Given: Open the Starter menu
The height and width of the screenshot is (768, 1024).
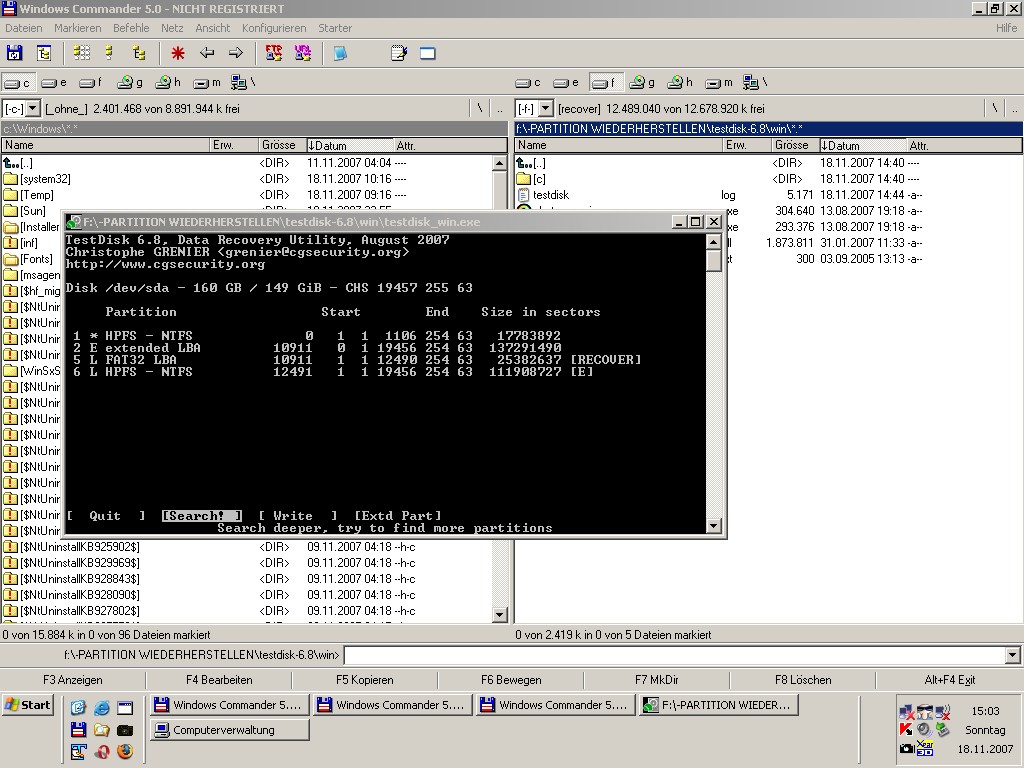Looking at the screenshot, I should point(335,28).
